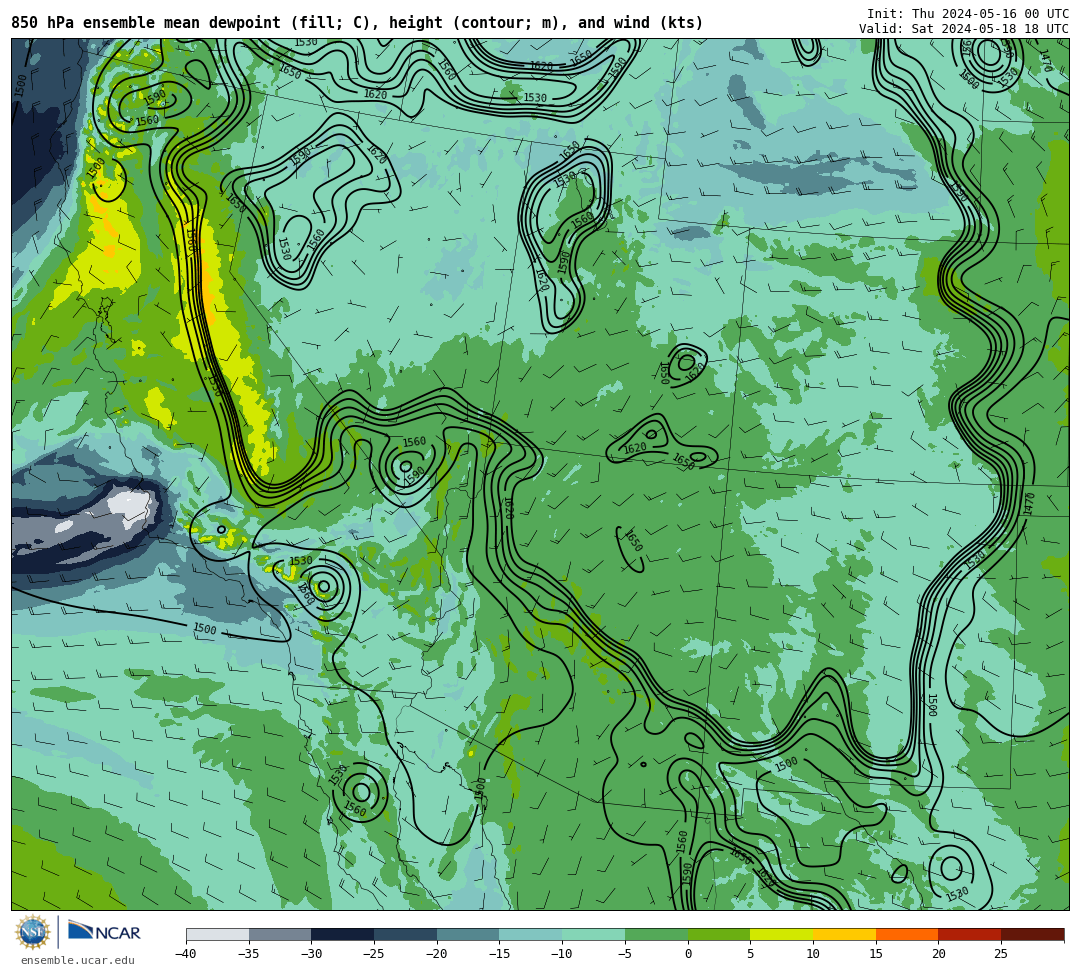Click the NCAR logo
The height and width of the screenshot is (973, 1080).
click(x=104, y=932)
